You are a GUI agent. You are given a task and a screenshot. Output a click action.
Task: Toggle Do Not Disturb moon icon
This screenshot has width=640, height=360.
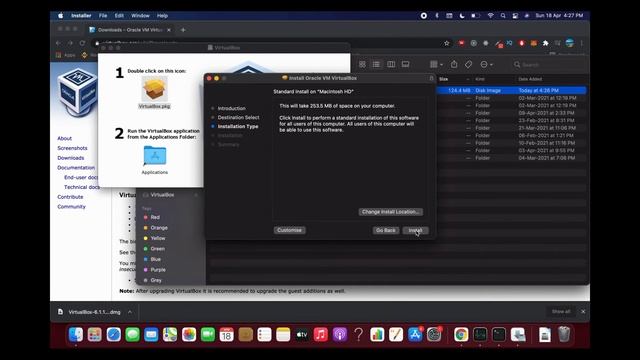click(462, 16)
